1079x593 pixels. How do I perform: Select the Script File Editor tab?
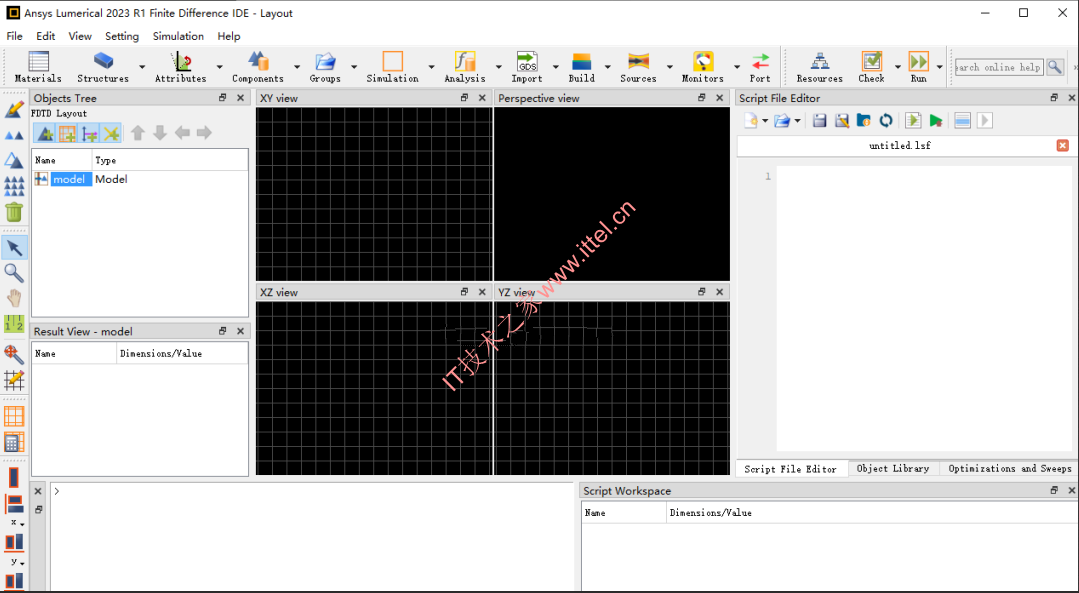tap(790, 469)
